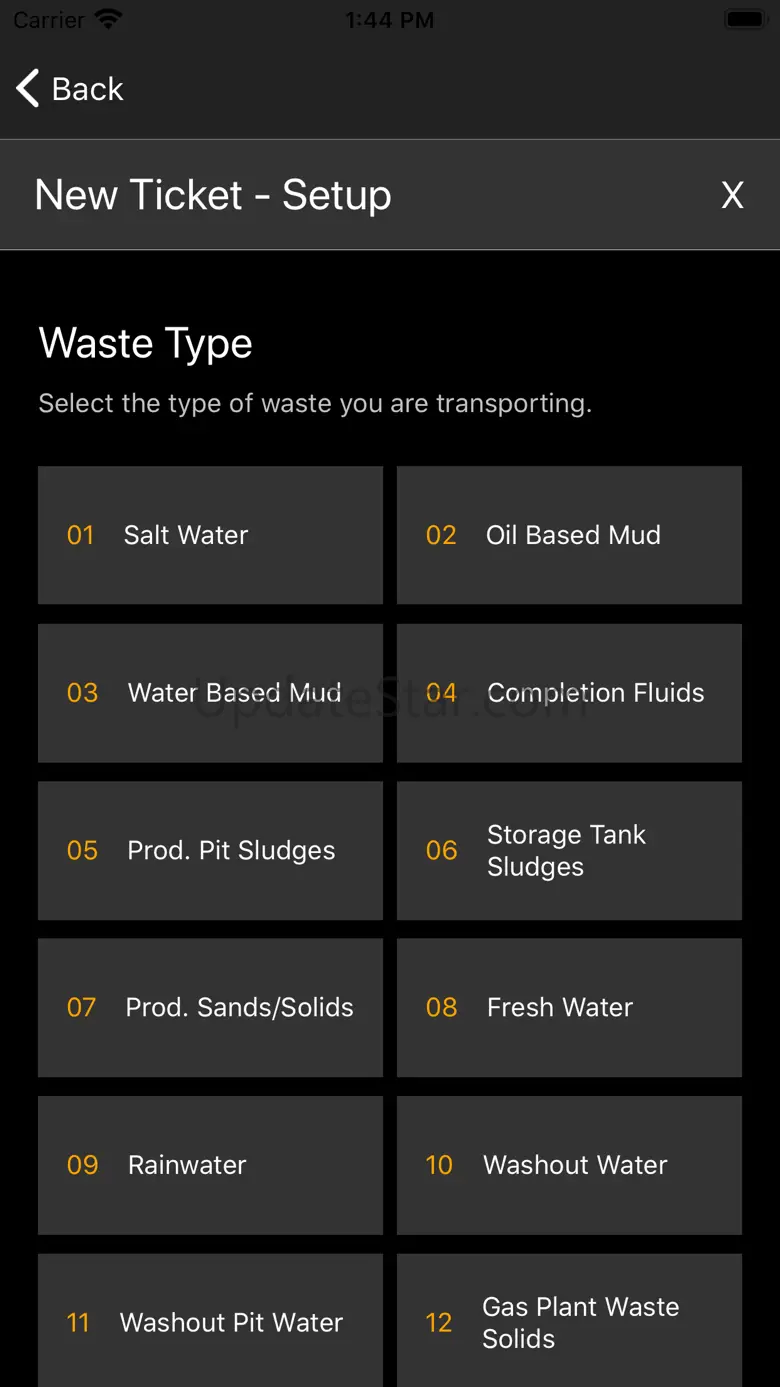
Task: Click the New Ticket - Setup title
Action: point(213,195)
